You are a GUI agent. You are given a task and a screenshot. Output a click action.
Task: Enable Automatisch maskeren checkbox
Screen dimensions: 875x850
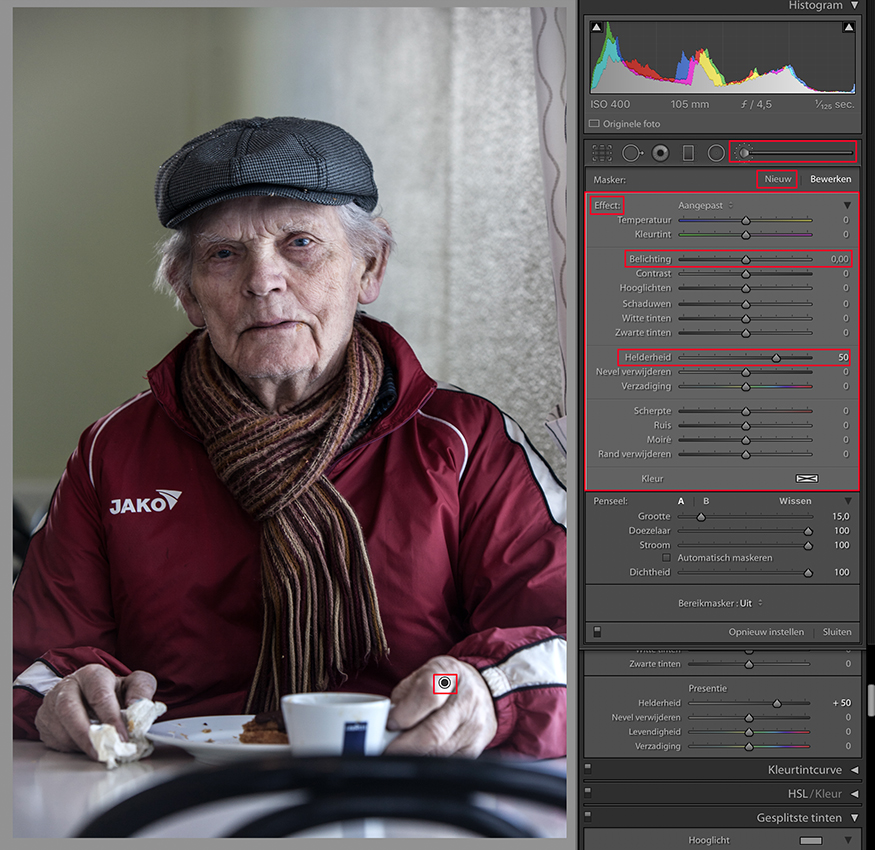[x=666, y=558]
